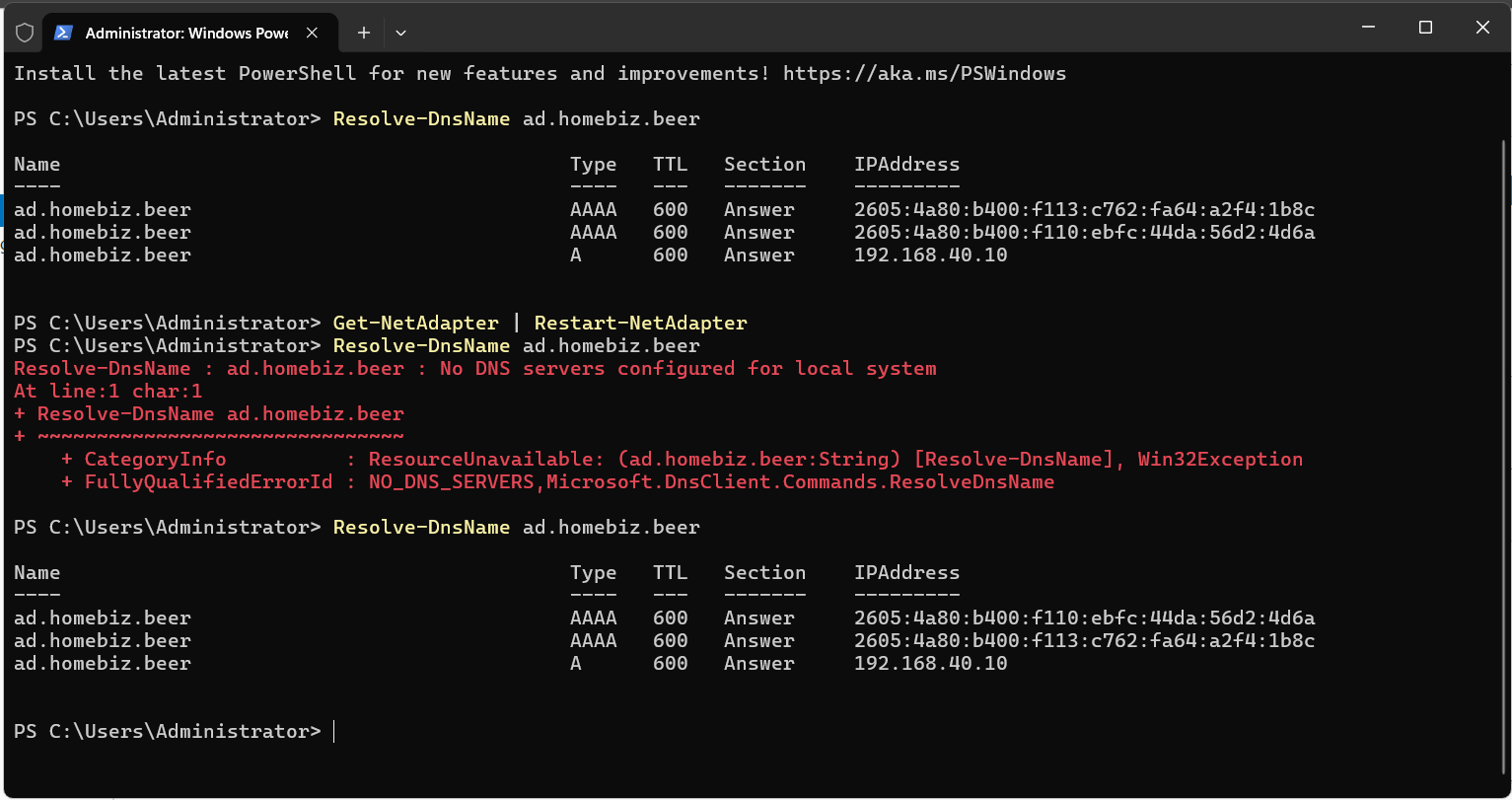Click the bottom table's first address ending 4d6a
Viewport: 1512px width, 800px height.
click(1085, 618)
